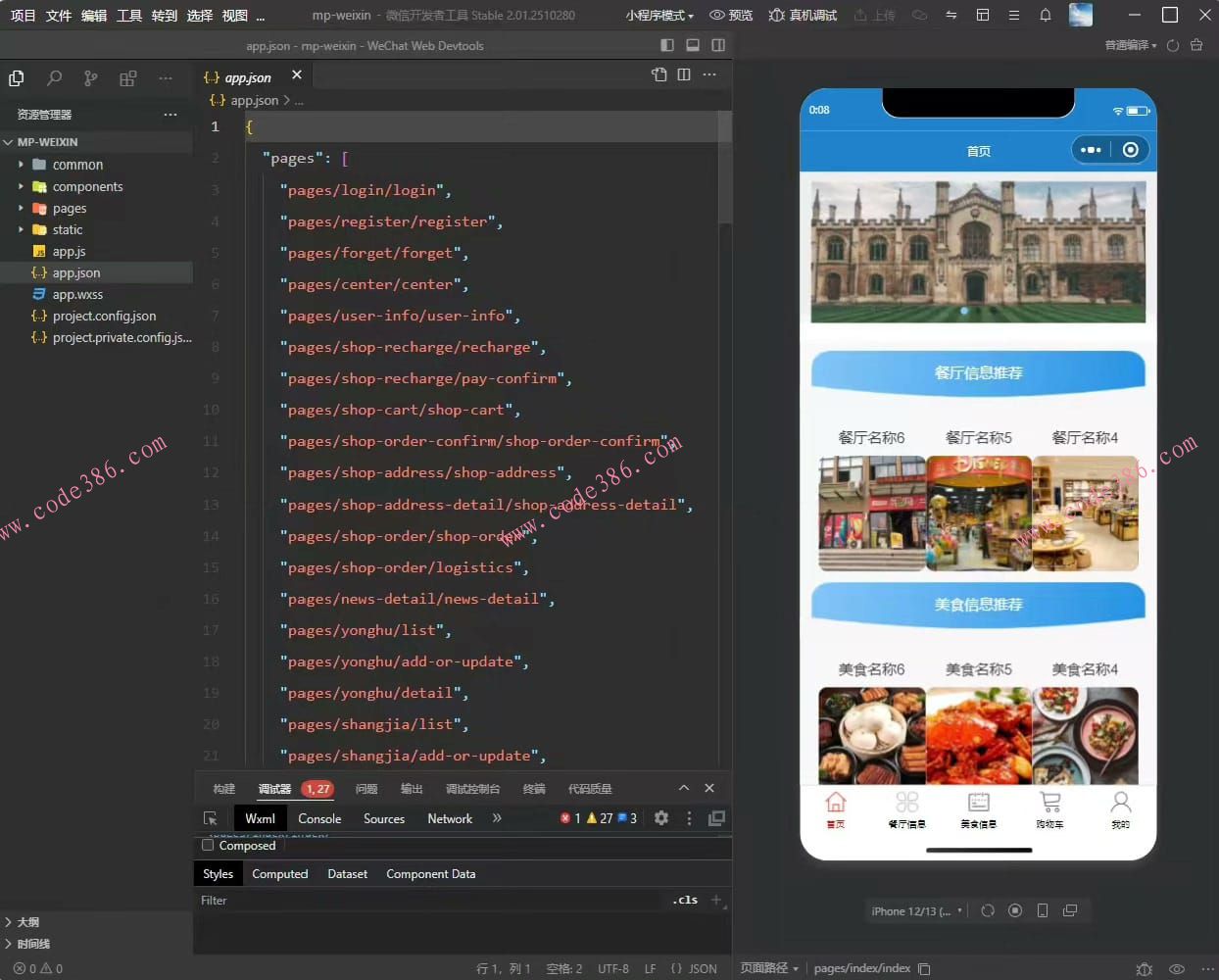Image resolution: width=1219 pixels, height=980 pixels.
Task: Click the Filter styles input field
Action: point(431,900)
